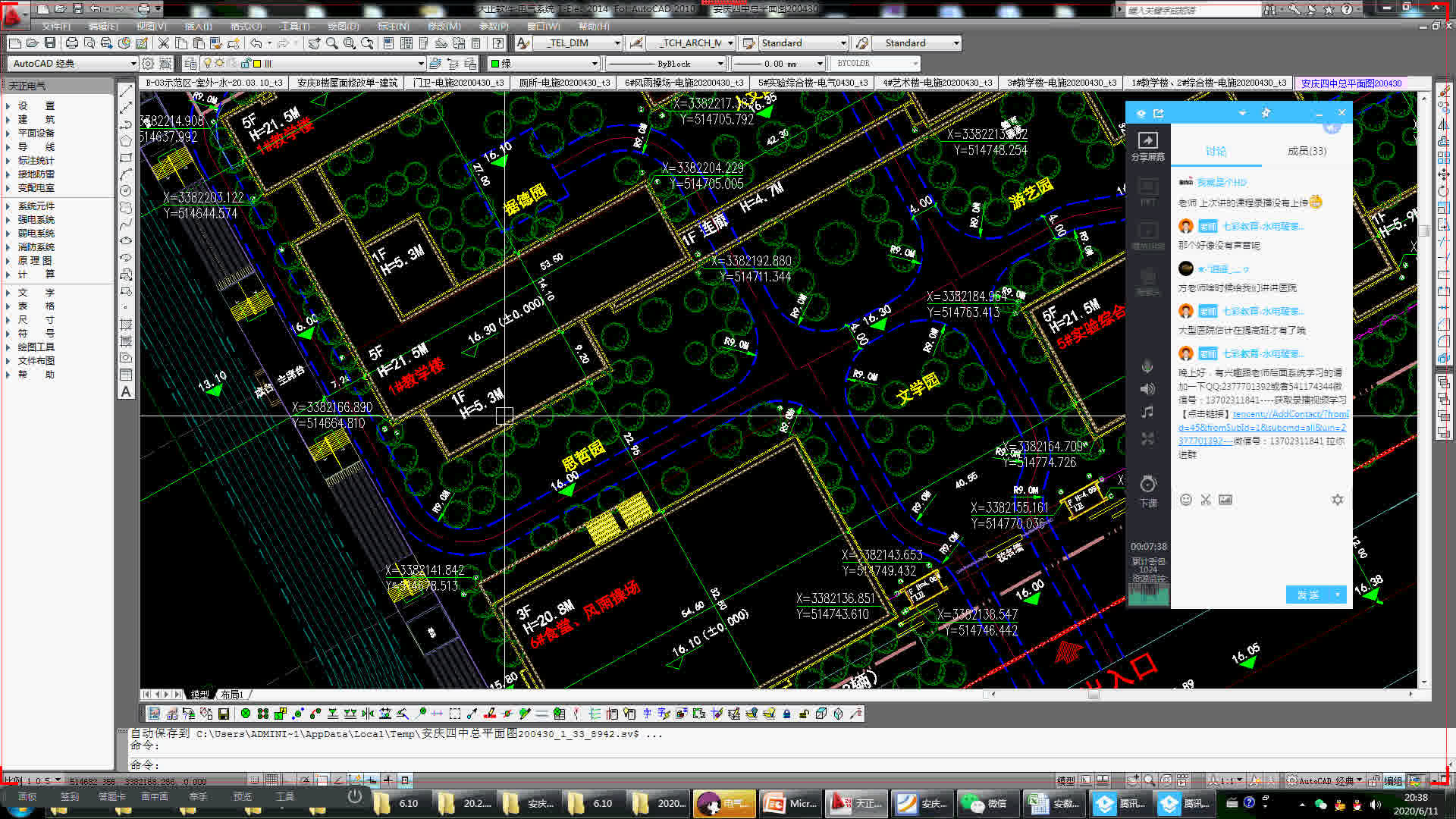Click the Open file folder icon
Viewport: 1456px width, 819px height.
pos(32,43)
